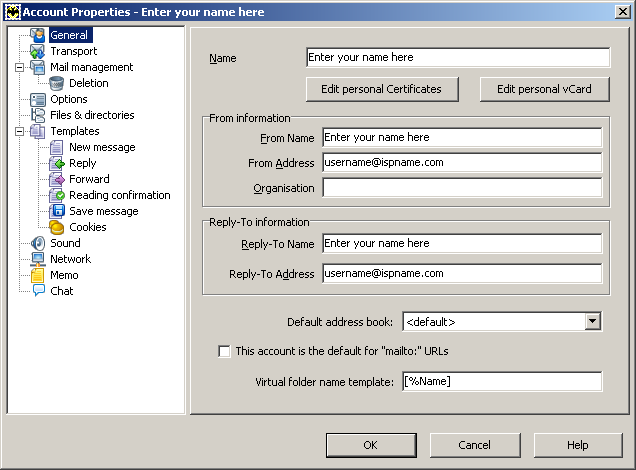
Task: Click the Chat bubble icon
Action: click(38, 291)
